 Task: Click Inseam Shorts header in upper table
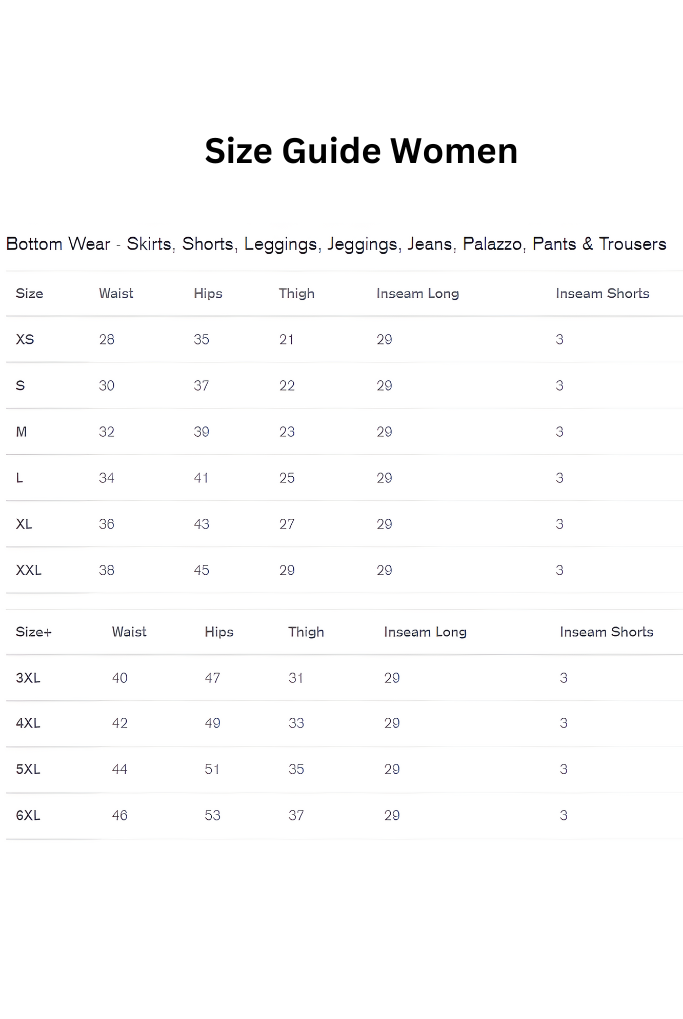coord(602,293)
